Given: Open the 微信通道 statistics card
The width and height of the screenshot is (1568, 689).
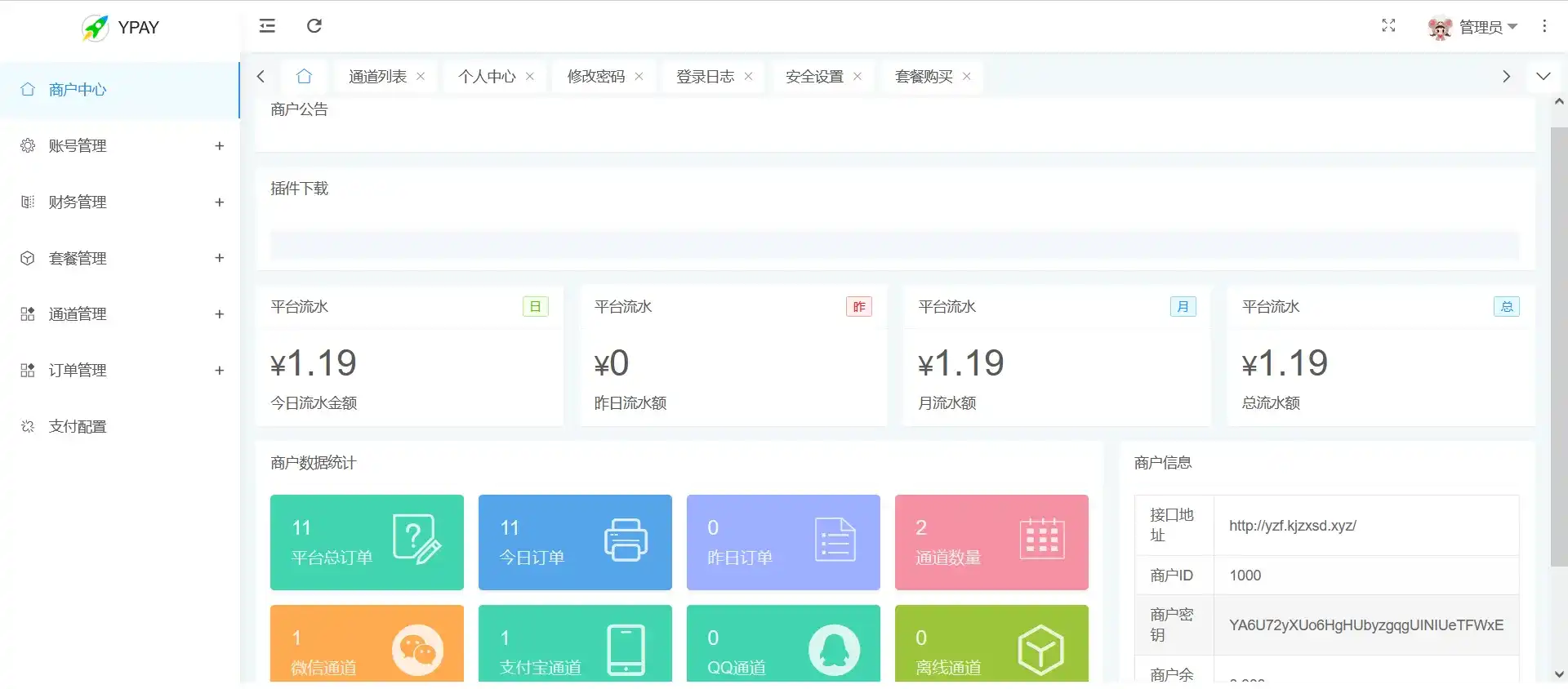Looking at the screenshot, I should click(x=367, y=643).
